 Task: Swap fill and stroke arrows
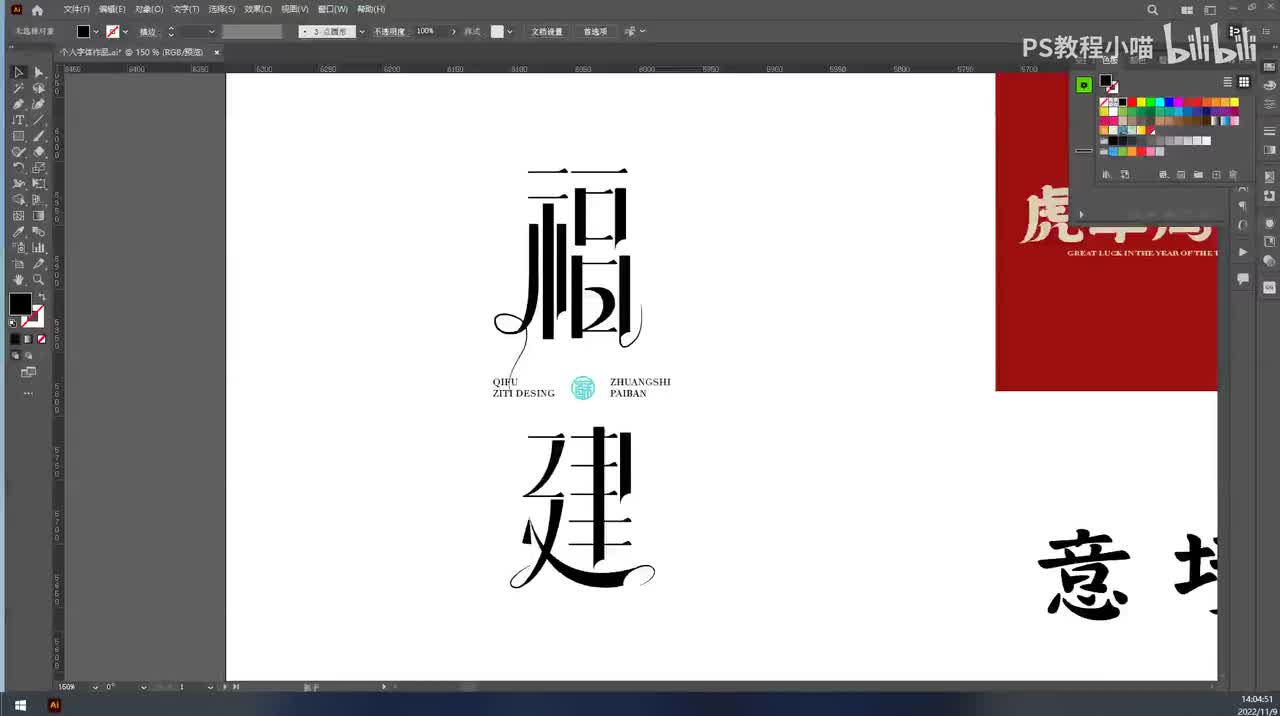pos(42,298)
